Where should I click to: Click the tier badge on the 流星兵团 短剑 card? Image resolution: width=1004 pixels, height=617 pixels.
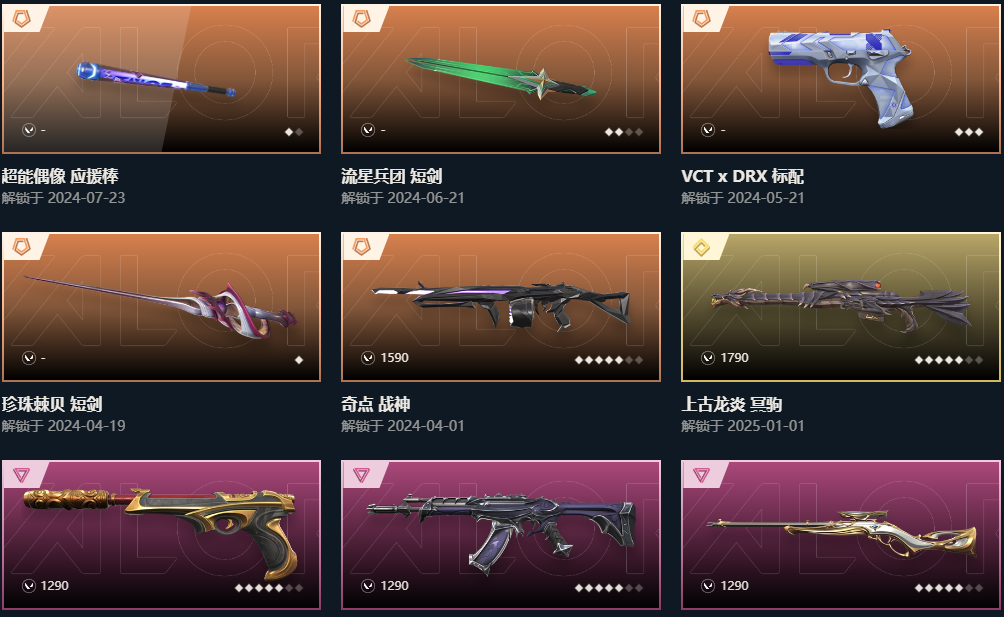pos(362,19)
